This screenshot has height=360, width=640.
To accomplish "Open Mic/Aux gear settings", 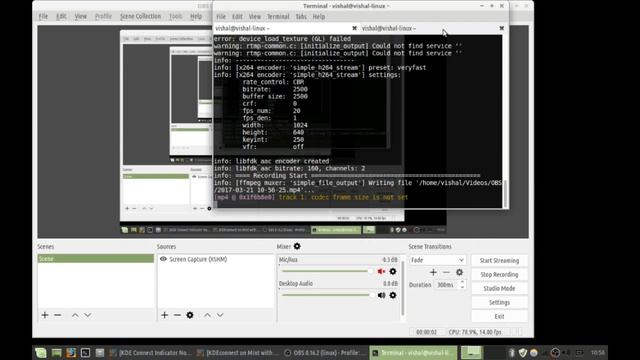I will pos(393,271).
